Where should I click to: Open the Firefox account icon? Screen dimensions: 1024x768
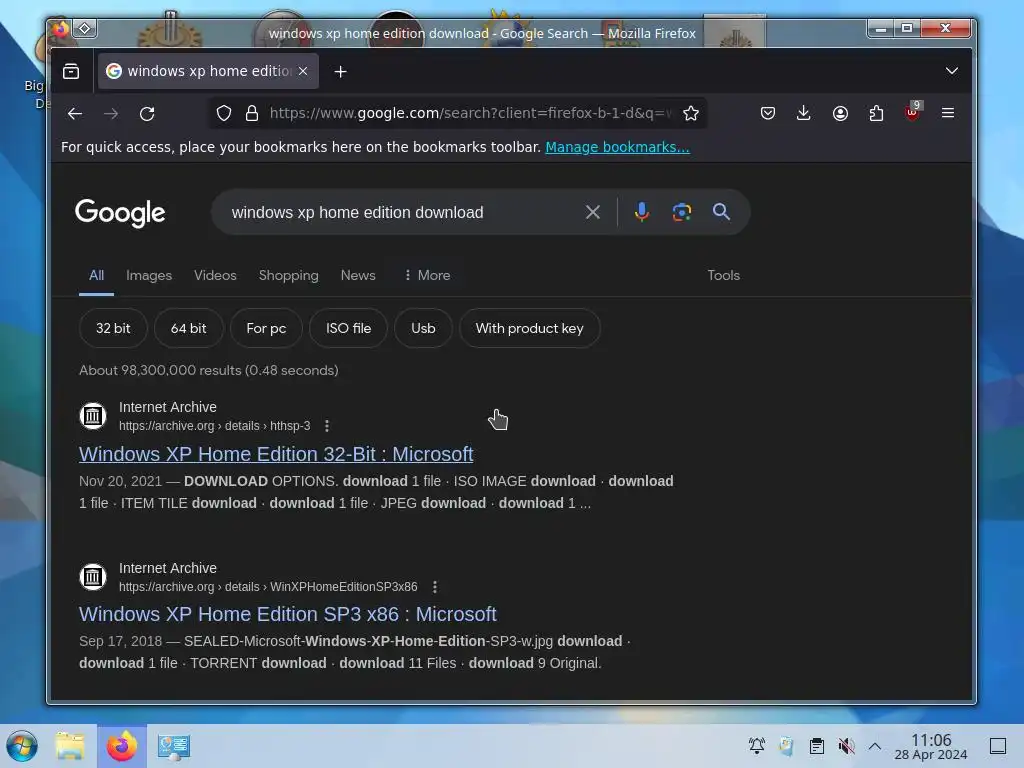click(x=840, y=114)
